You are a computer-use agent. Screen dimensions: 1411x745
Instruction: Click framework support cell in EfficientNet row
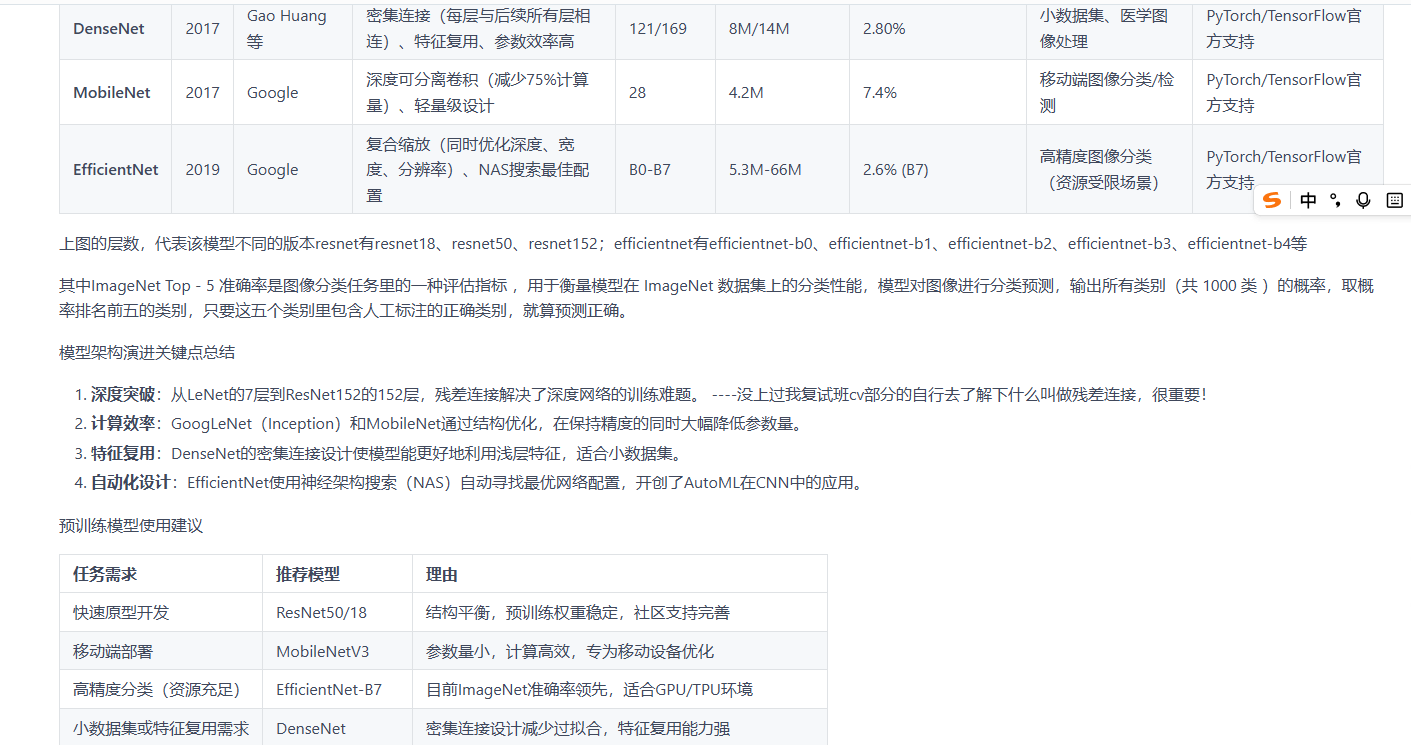(1288, 170)
